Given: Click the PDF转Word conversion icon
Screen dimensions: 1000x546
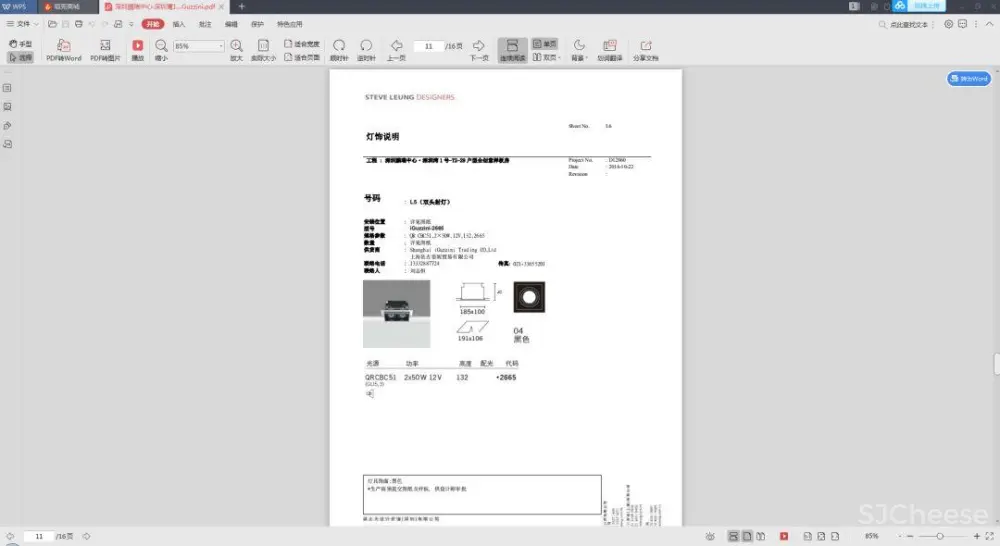Looking at the screenshot, I should click(63, 46).
